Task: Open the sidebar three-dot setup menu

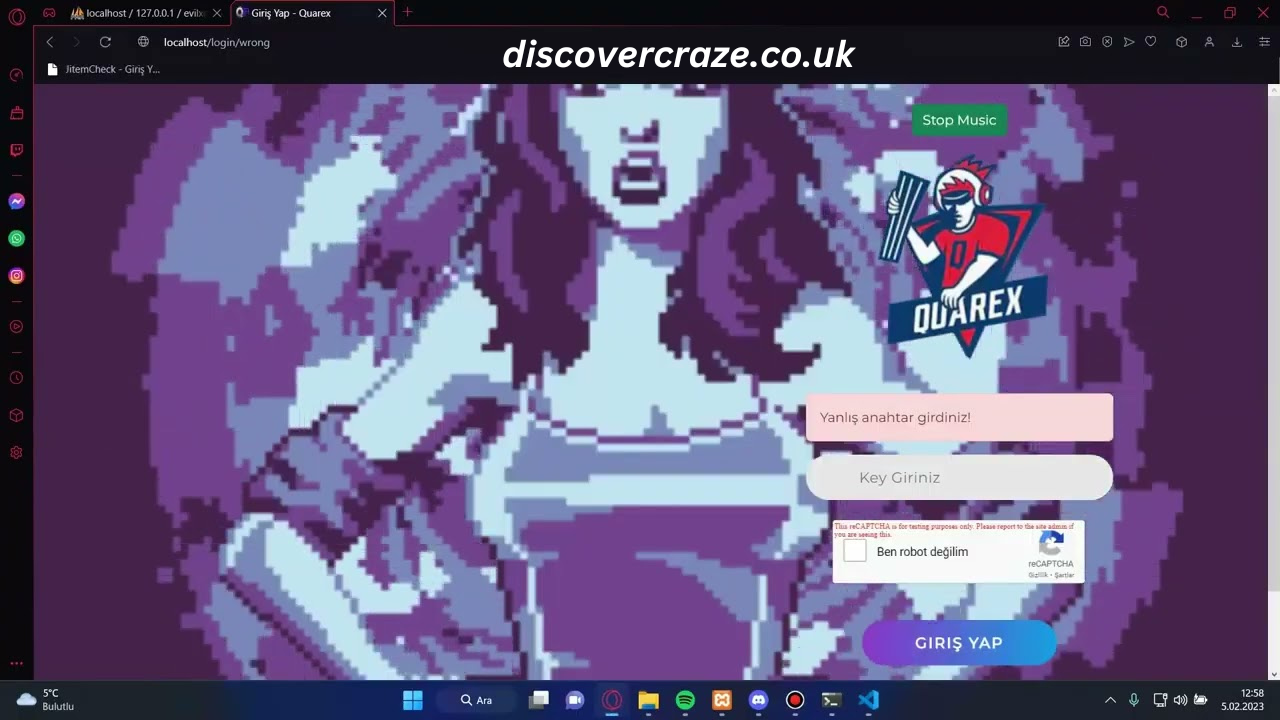Action: coord(16,663)
